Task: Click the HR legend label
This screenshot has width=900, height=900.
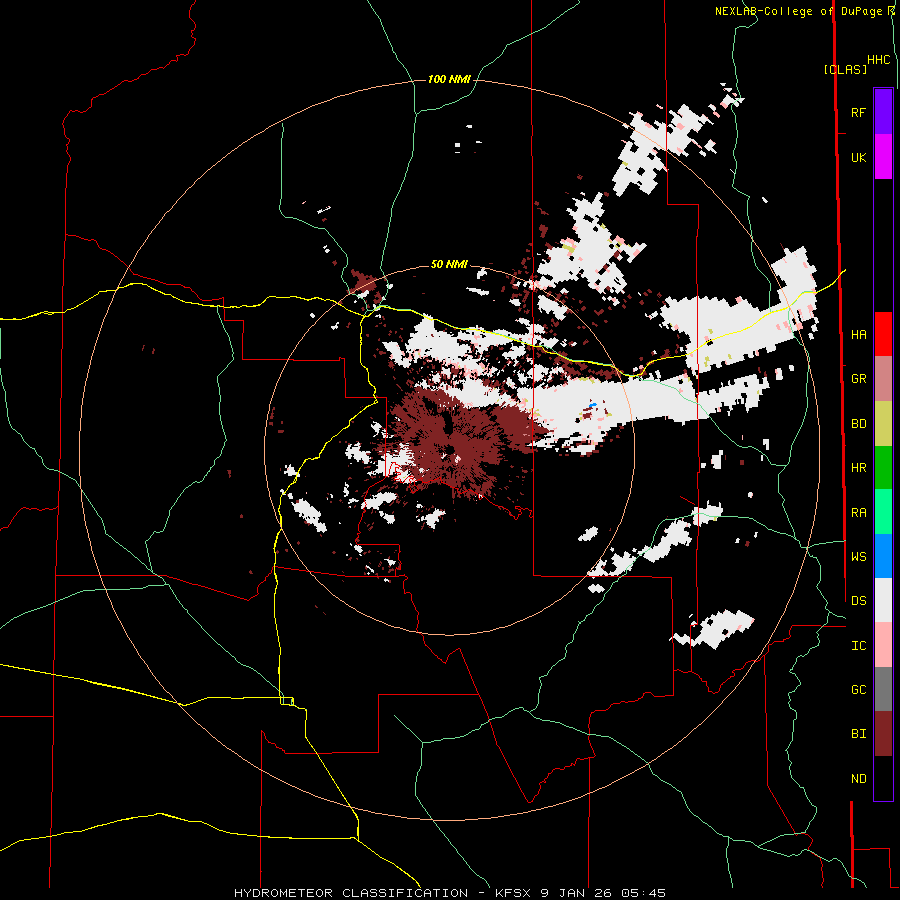Action: click(x=859, y=468)
